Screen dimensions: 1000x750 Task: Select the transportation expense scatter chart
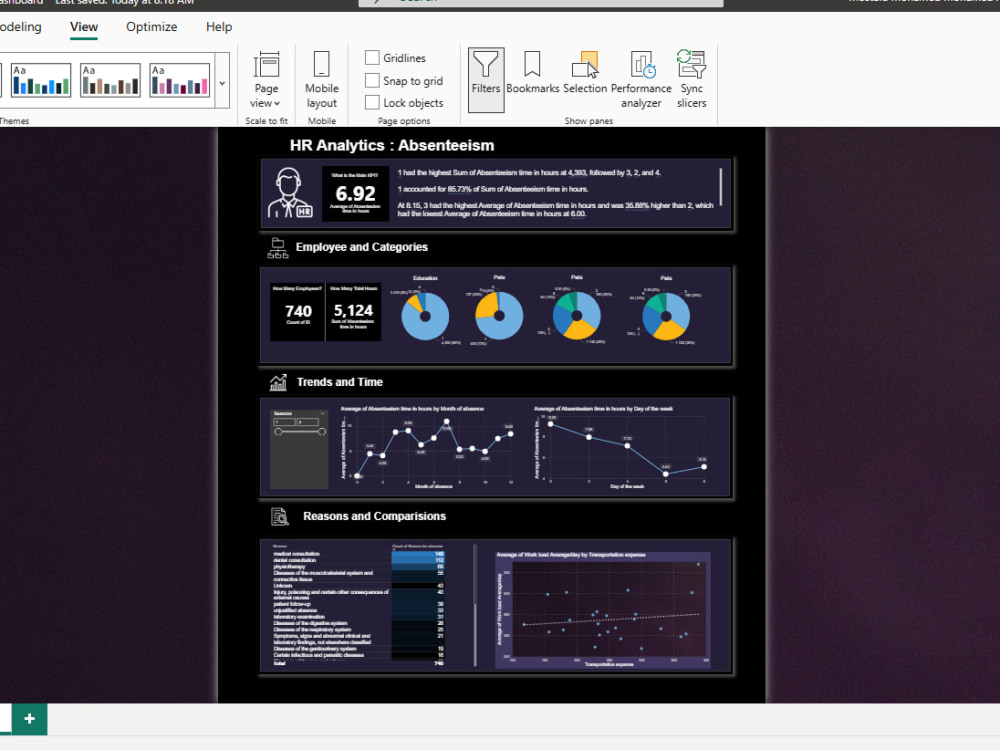click(x=603, y=610)
